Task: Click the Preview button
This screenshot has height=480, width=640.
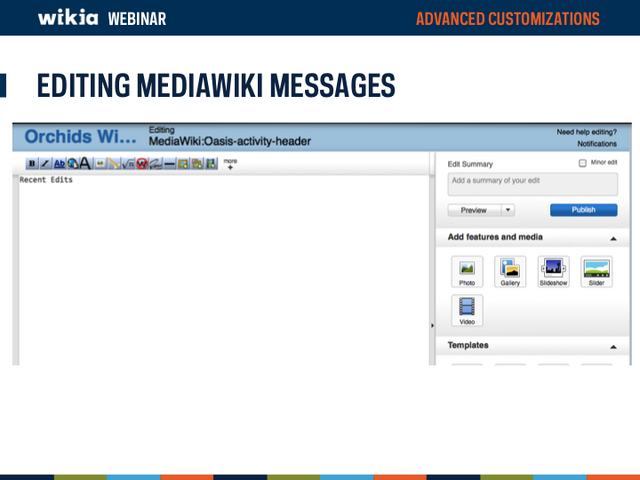Action: [475, 210]
